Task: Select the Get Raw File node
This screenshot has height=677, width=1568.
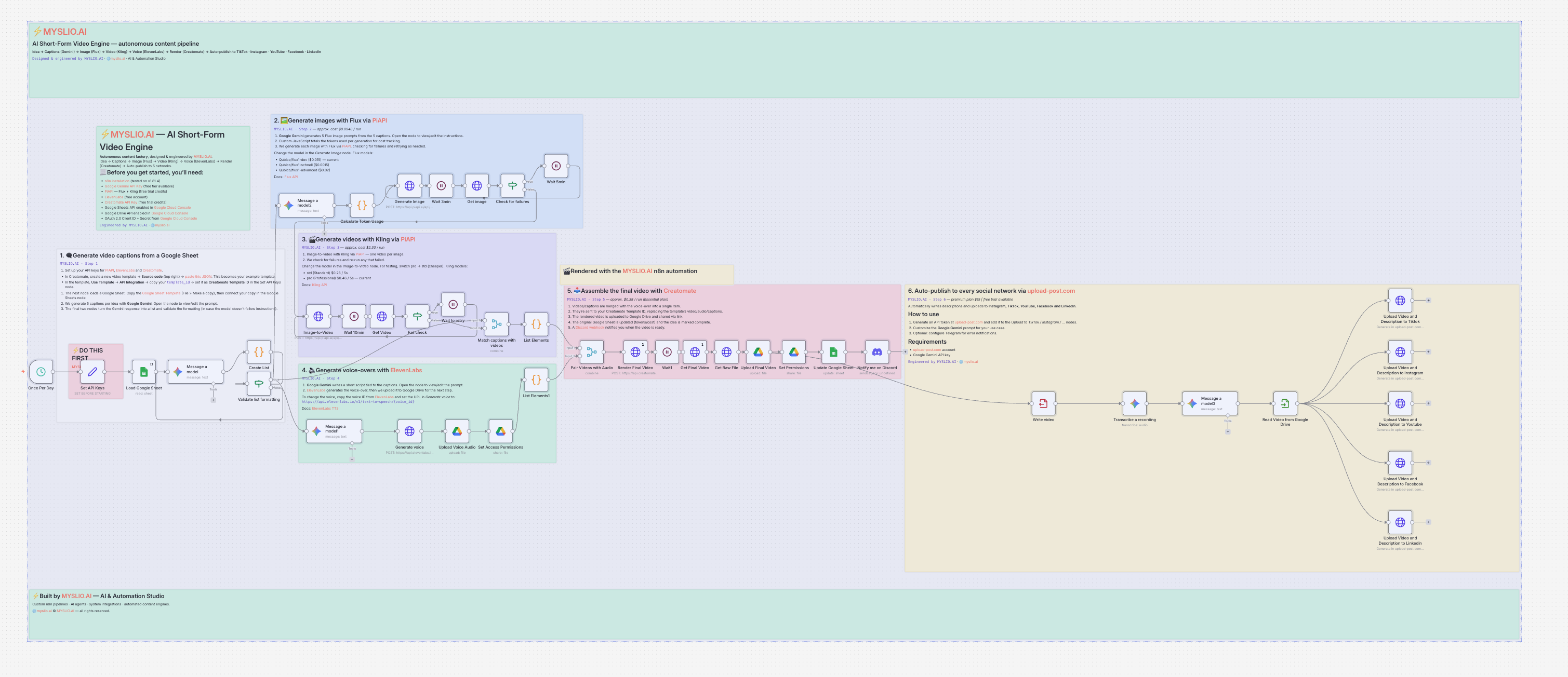Action: [x=726, y=352]
